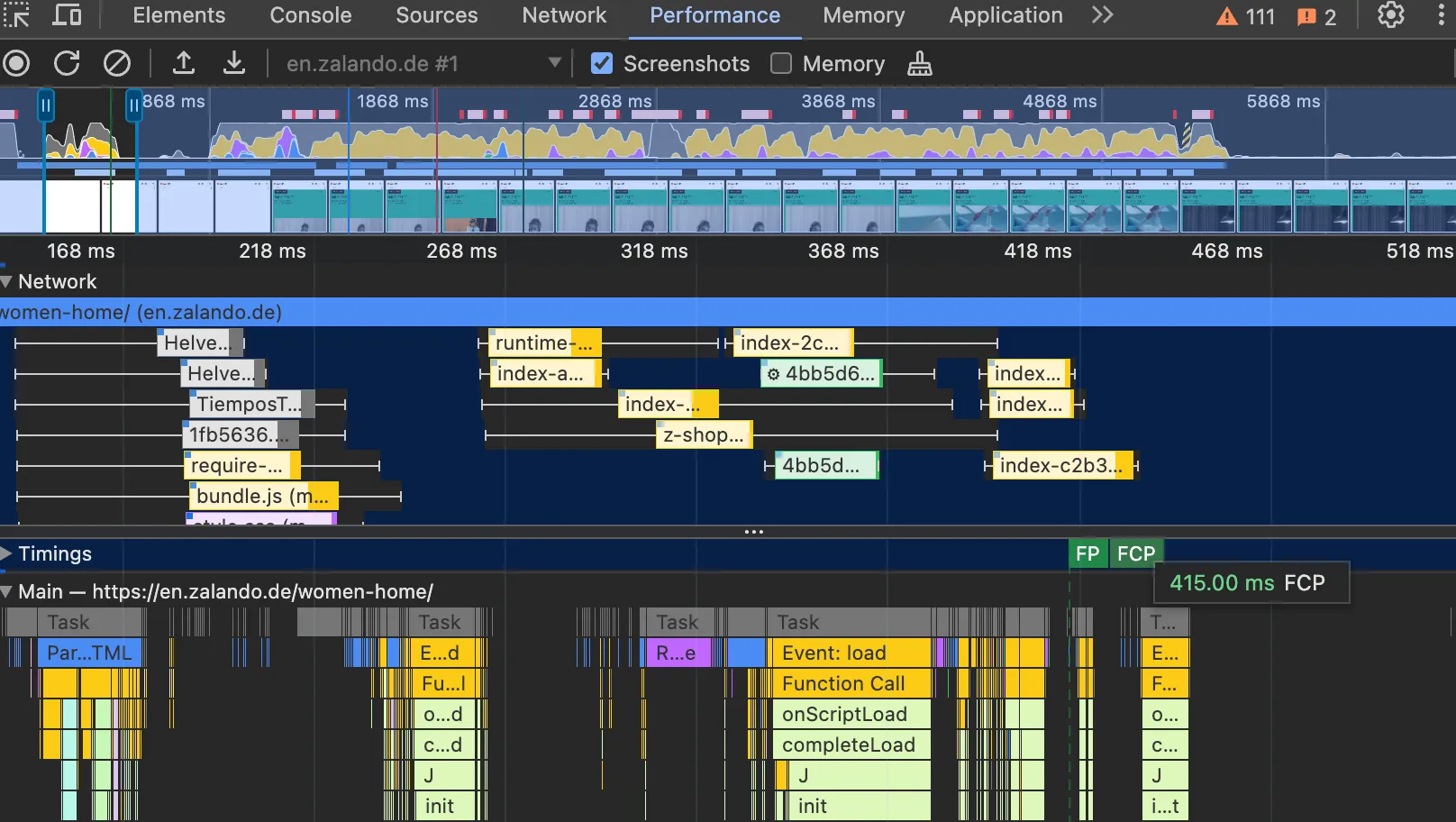This screenshot has width=1456, height=822.
Task: Click the 318 ms ruler label
Action: [x=654, y=251]
